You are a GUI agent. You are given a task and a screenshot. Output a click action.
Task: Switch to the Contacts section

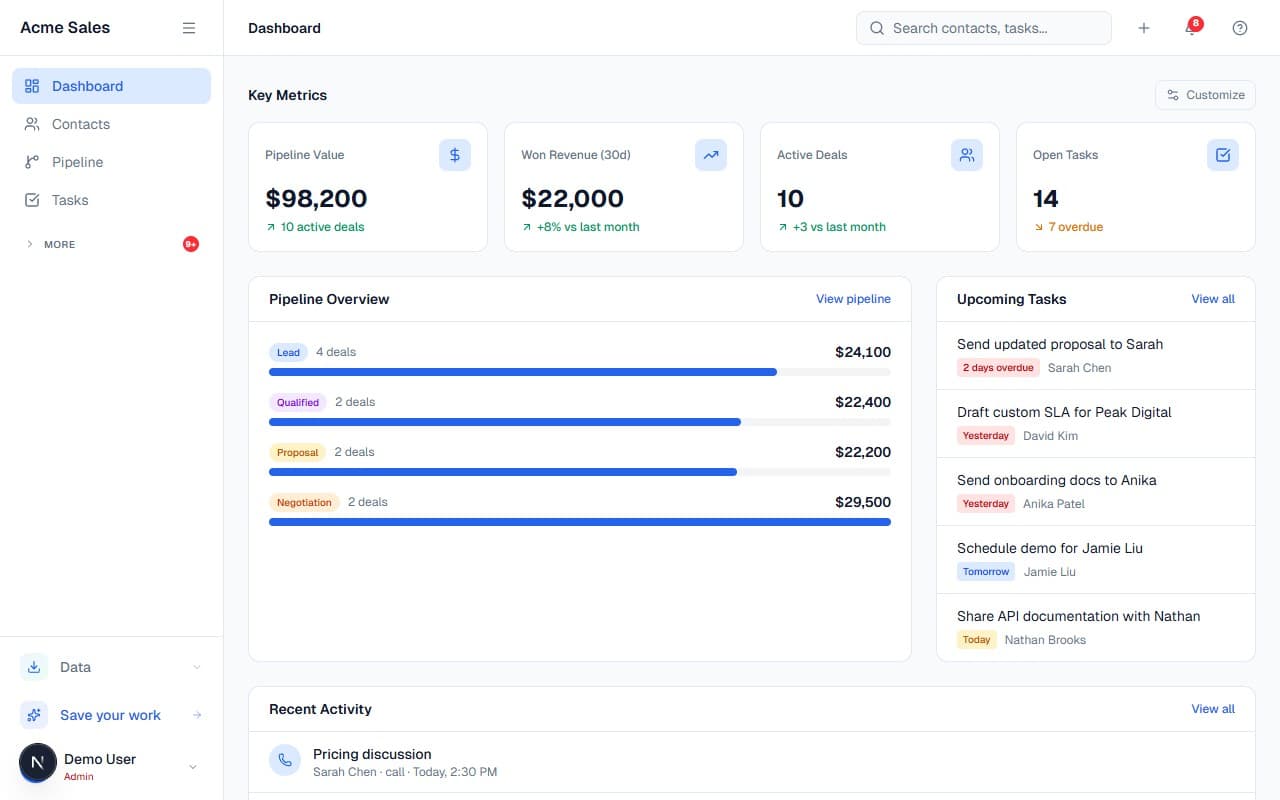[80, 124]
